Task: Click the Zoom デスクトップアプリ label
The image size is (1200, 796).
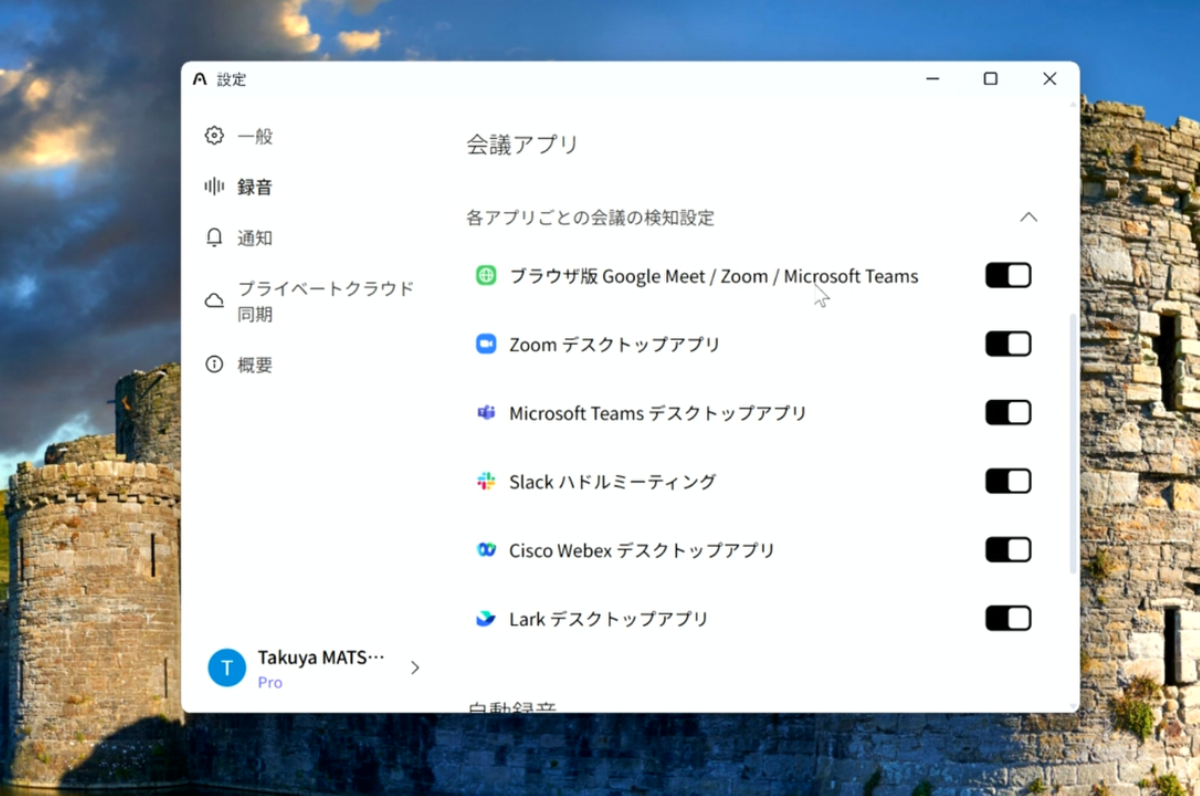Action: 615,345
